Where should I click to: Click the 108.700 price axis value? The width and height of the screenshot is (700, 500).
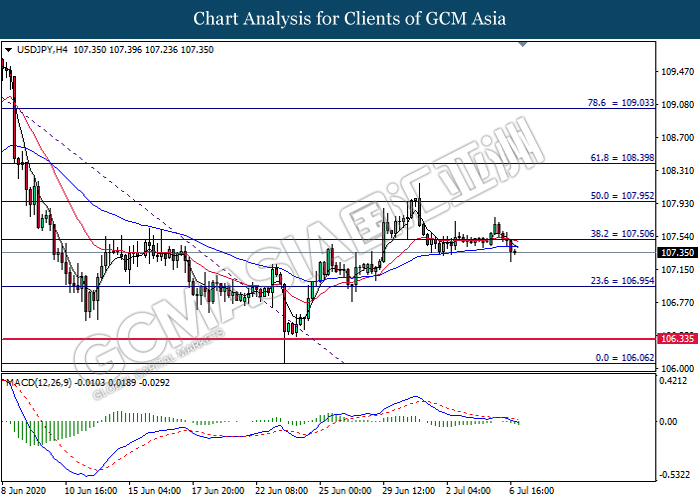tap(677, 138)
